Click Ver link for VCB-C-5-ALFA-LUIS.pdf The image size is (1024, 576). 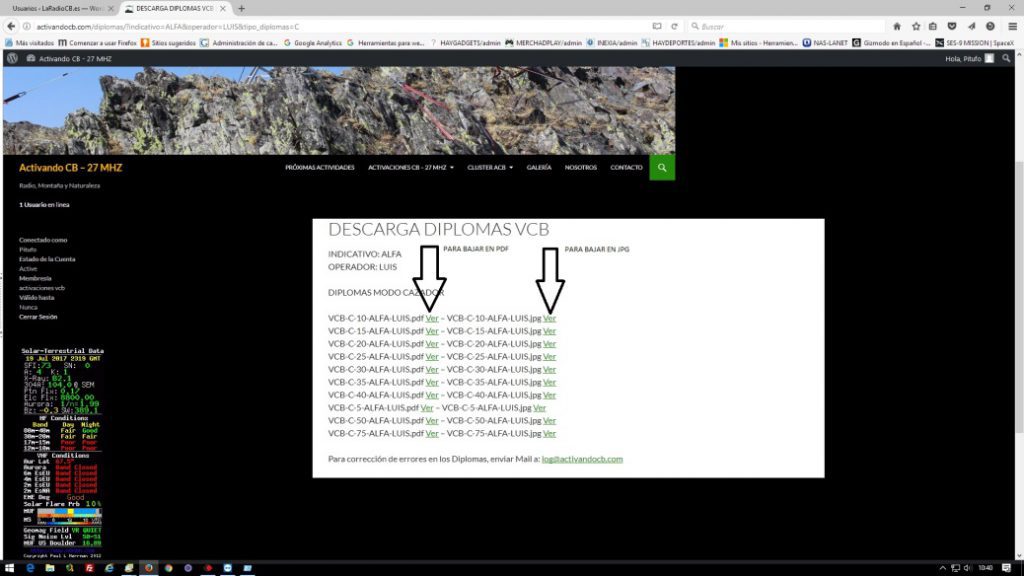pos(426,408)
